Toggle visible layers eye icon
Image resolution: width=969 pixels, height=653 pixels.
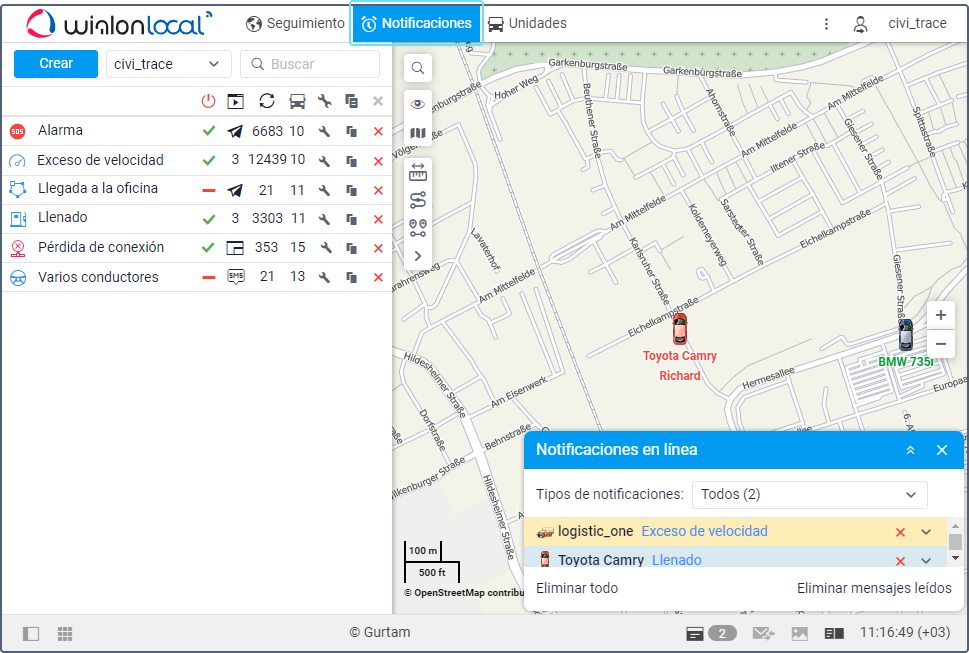coord(418,104)
